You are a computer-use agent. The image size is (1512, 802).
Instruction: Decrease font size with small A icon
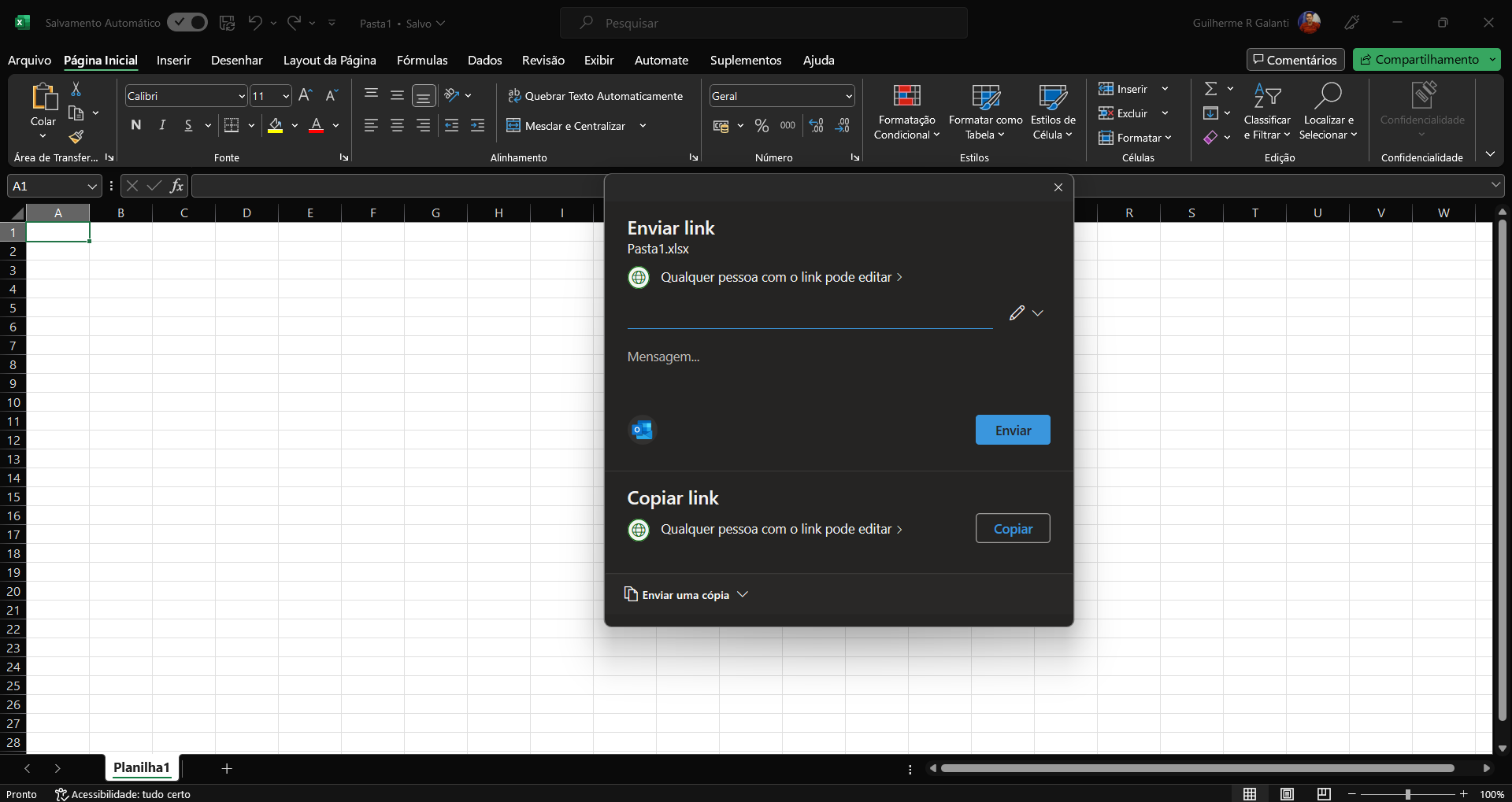click(332, 95)
